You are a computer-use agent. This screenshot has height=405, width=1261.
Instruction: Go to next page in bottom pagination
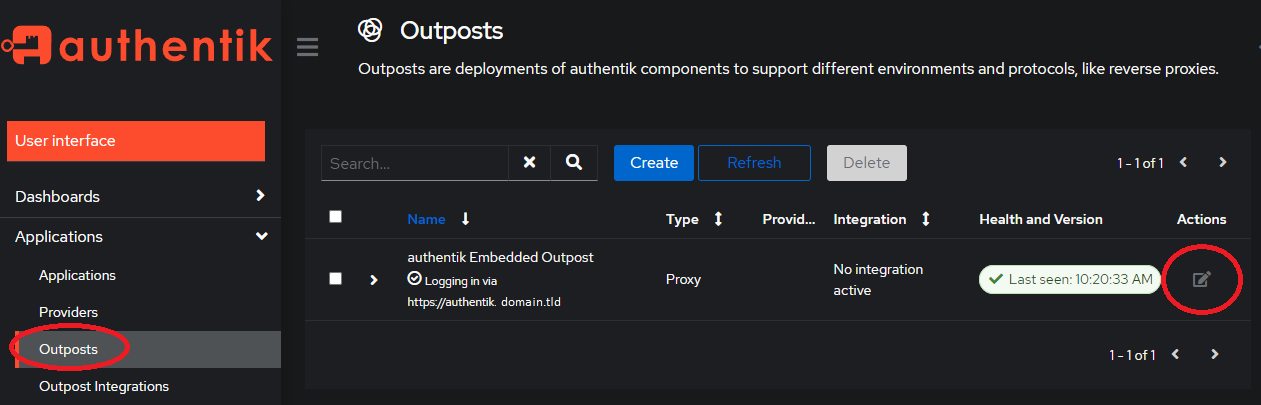pos(1214,354)
